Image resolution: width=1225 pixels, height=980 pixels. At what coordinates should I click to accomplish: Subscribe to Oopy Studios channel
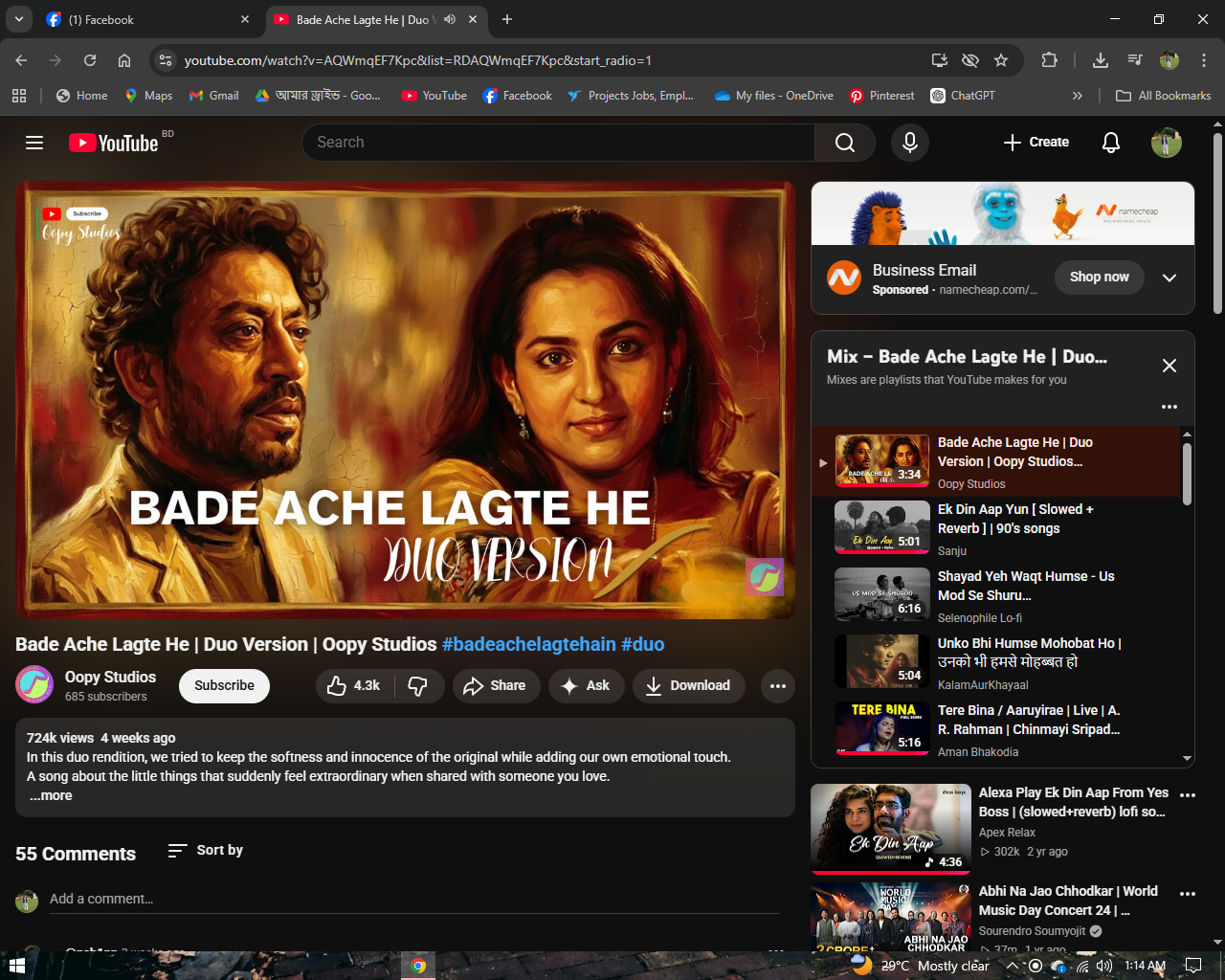[224, 685]
